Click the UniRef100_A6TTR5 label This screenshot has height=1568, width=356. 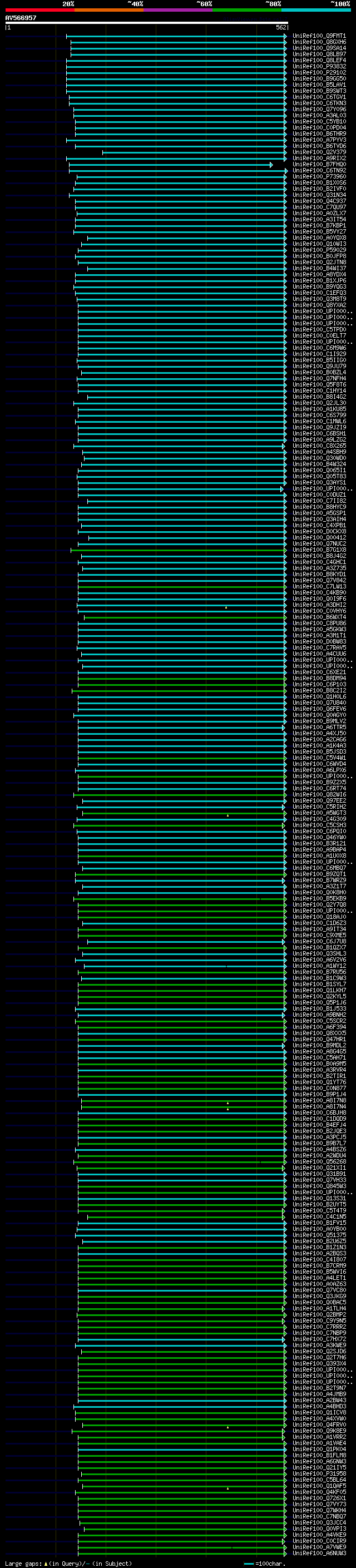click(319, 728)
